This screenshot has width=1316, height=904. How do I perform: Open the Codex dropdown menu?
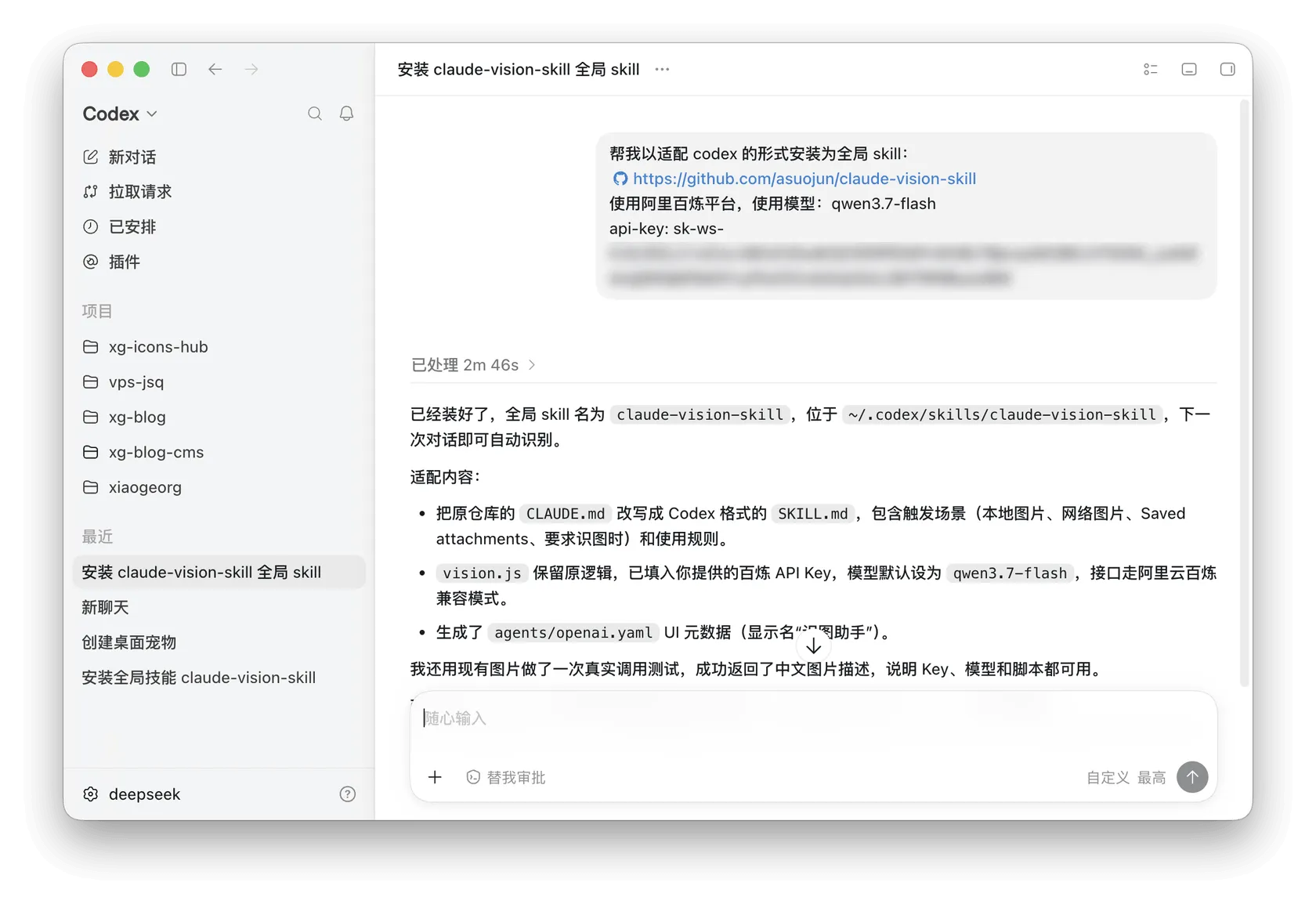(120, 114)
